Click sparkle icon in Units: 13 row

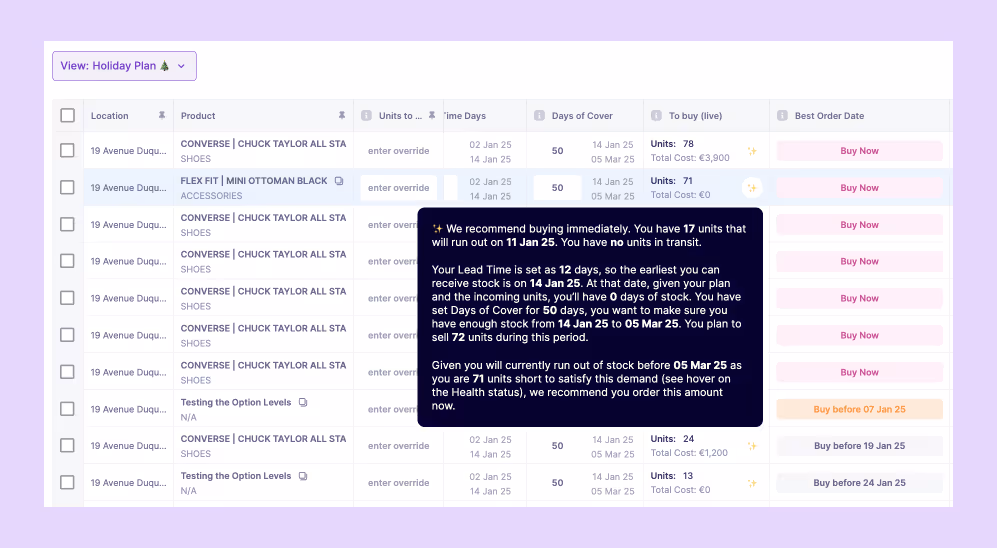coord(752,483)
